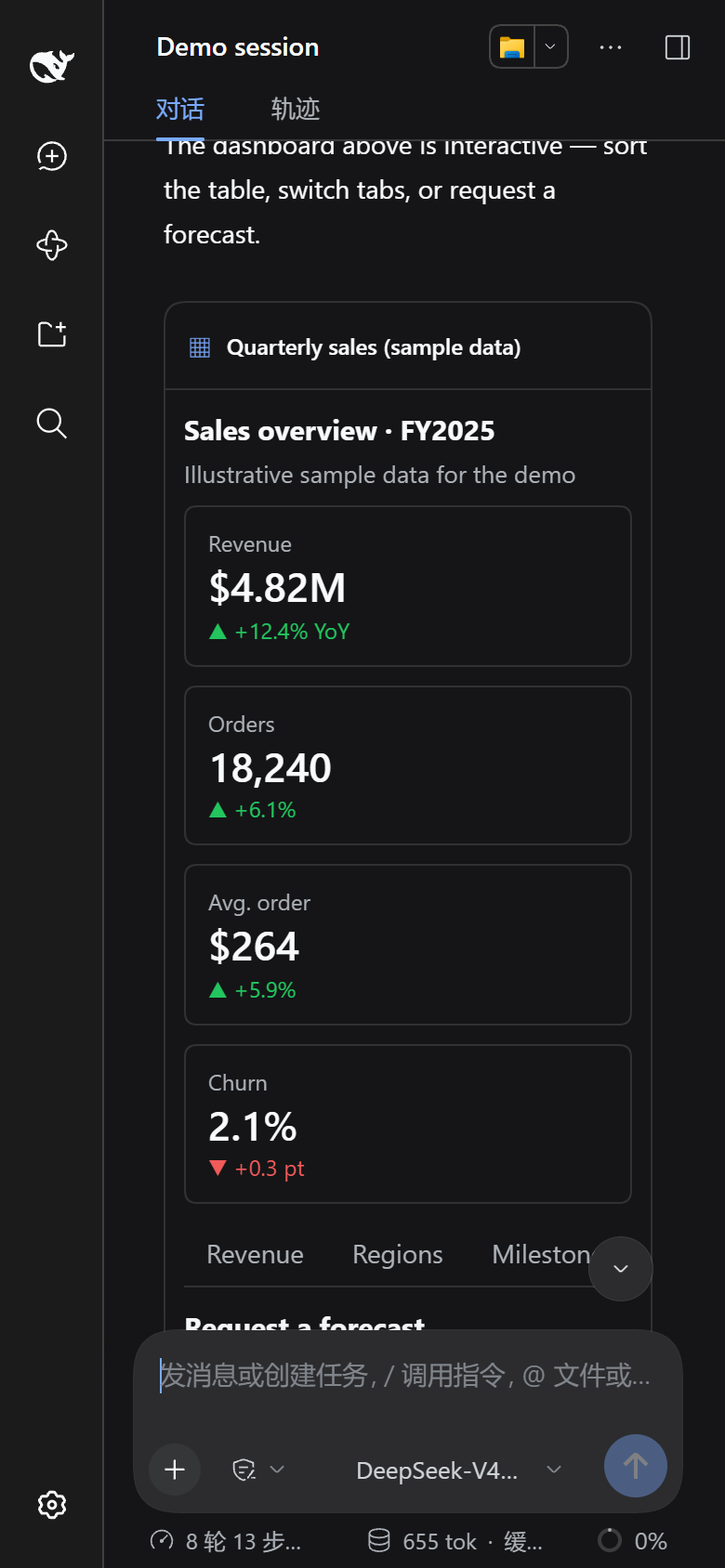
Task: Select the Avg. order card showing $264
Action: [x=408, y=945]
